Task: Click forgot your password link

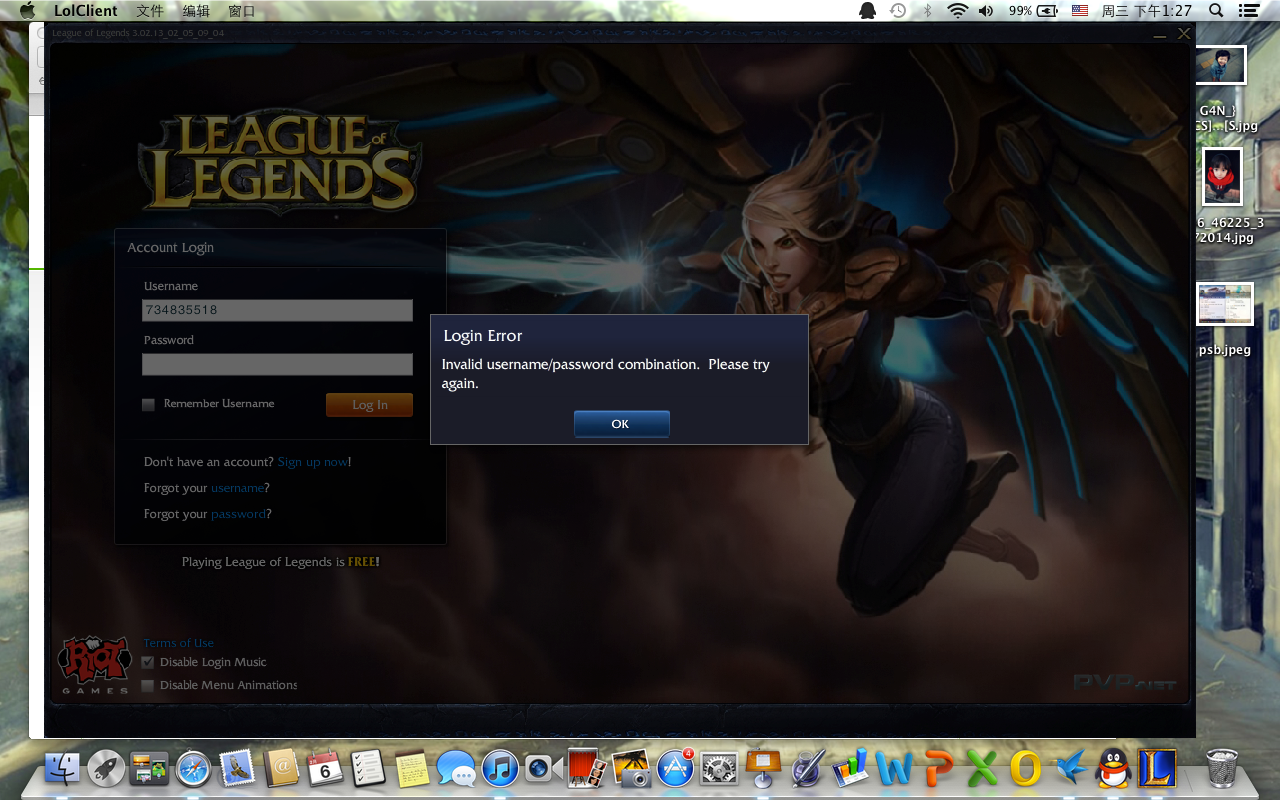Action: point(238,514)
